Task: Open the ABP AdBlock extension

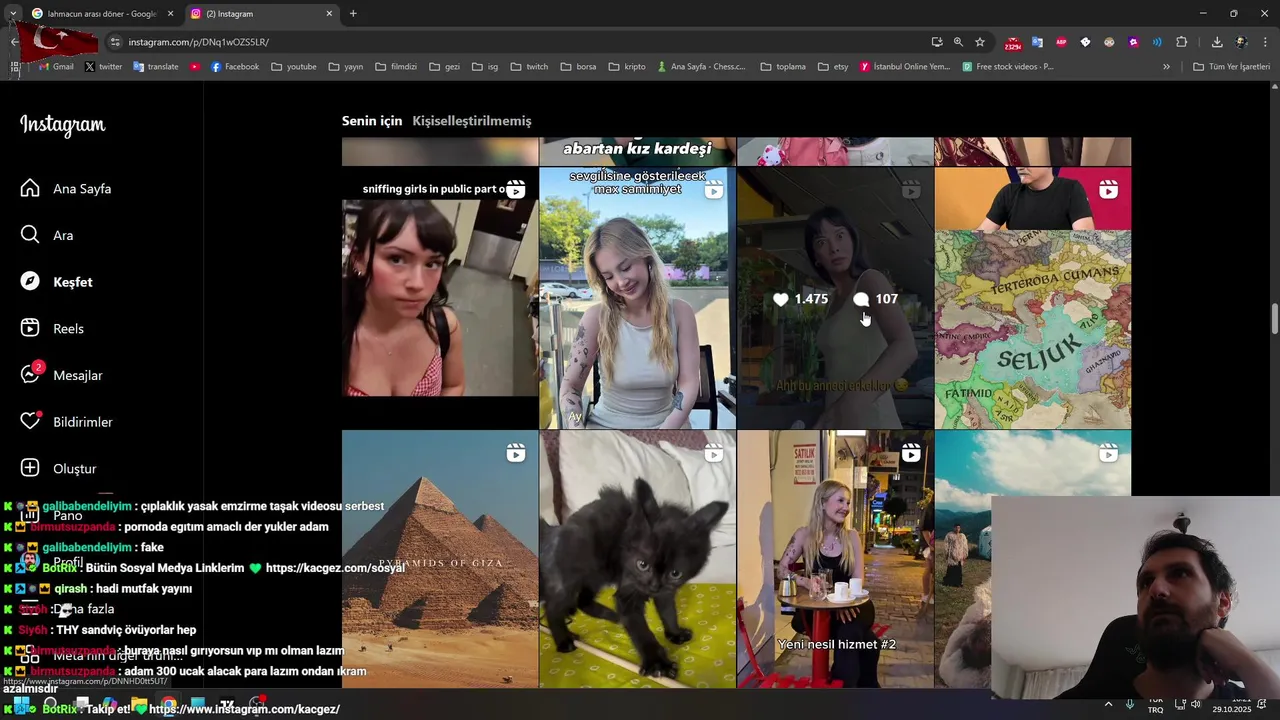Action: coord(1061,42)
